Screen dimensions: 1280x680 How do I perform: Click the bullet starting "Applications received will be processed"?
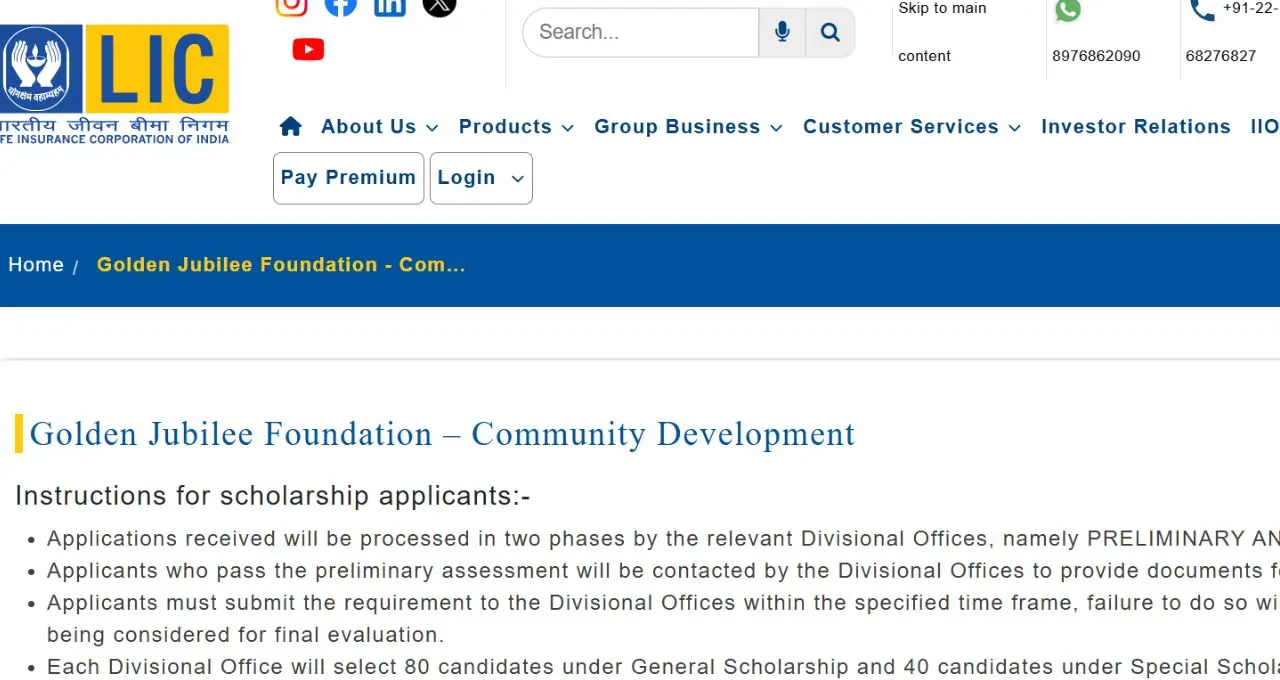(x=663, y=539)
